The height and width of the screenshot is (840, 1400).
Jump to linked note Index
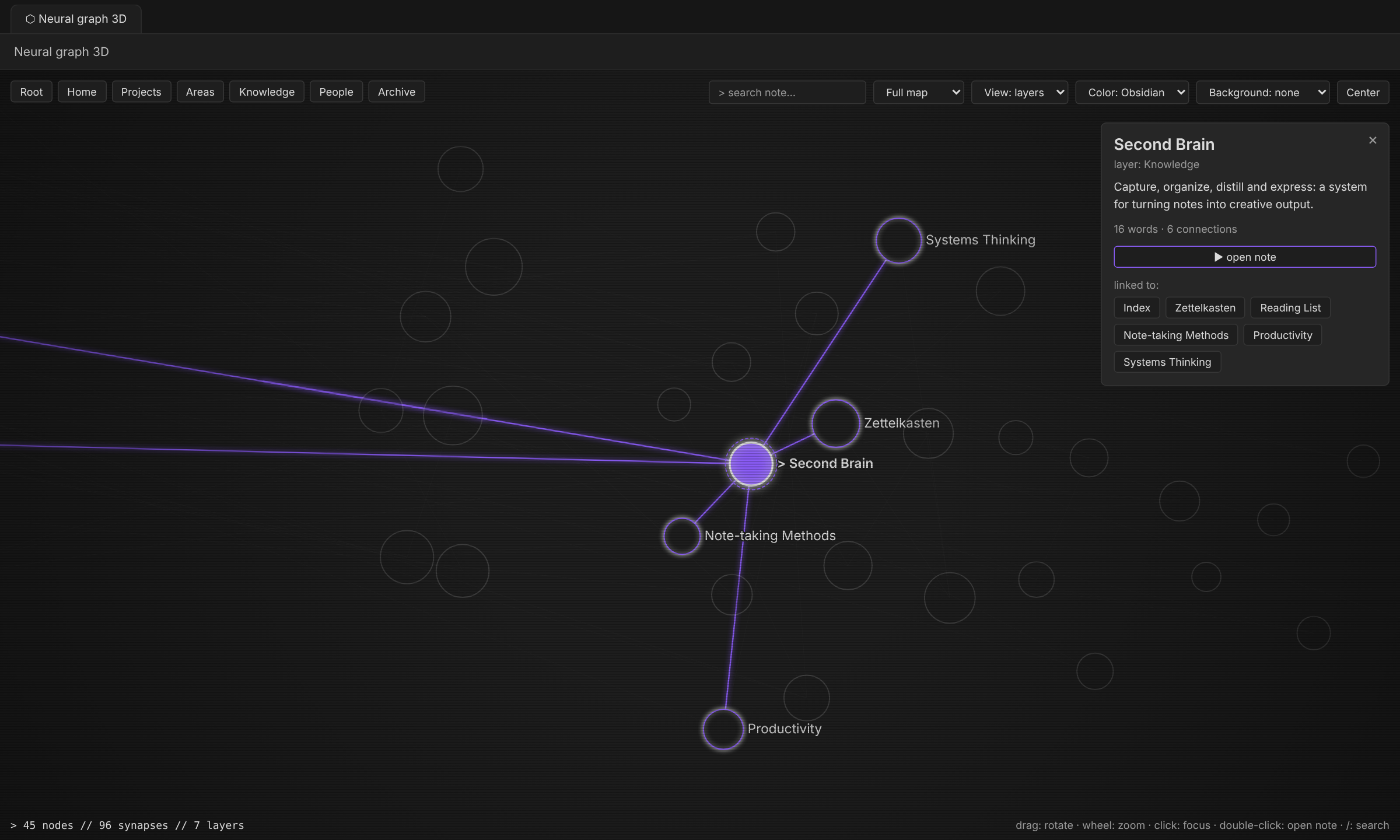point(1136,307)
